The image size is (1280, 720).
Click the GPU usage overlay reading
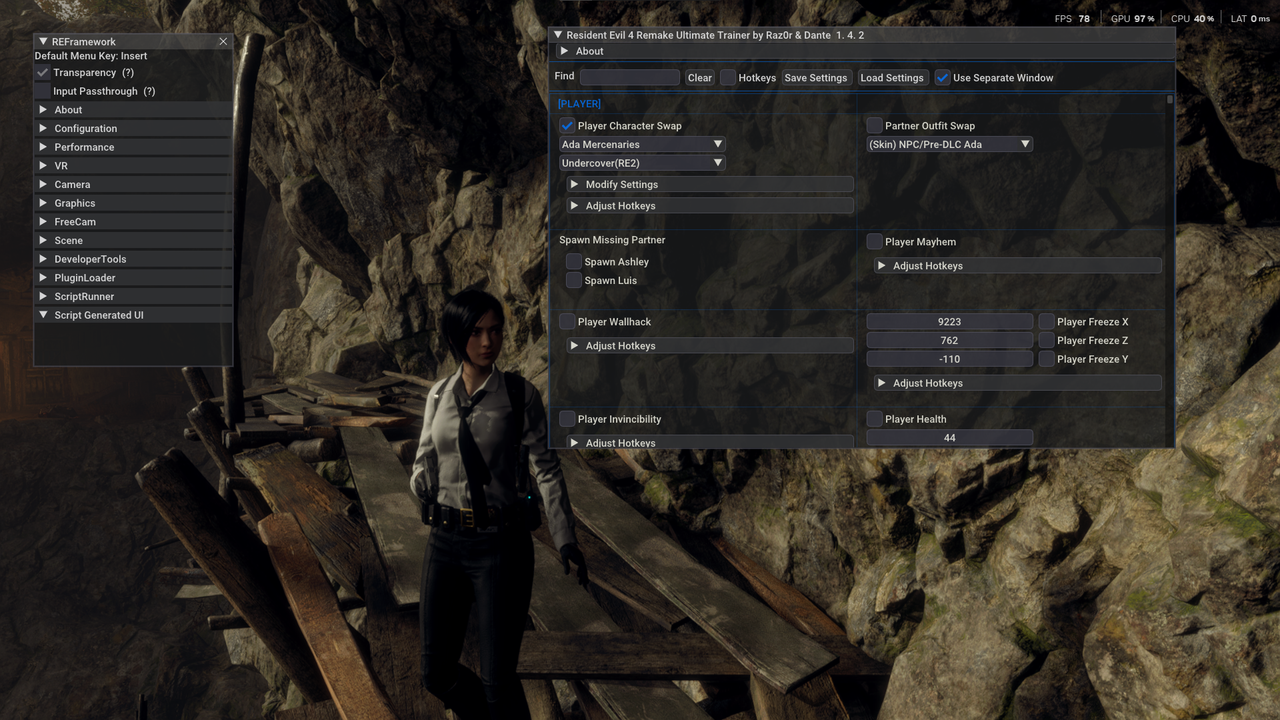pyautogui.click(x=1132, y=19)
